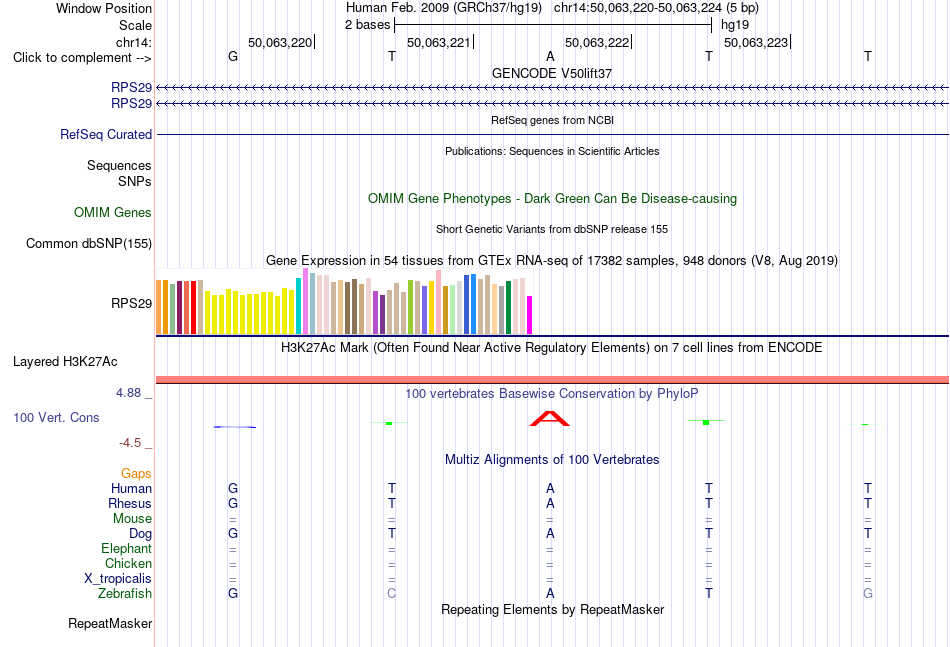
Task: Click the OMIM Gene Phenotypes title
Action: 553,199
